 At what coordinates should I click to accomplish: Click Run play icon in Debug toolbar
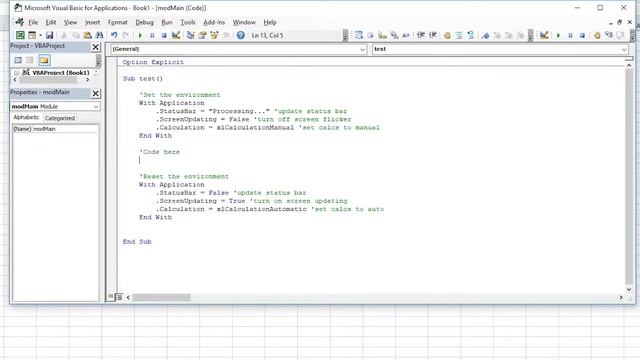pos(558,35)
